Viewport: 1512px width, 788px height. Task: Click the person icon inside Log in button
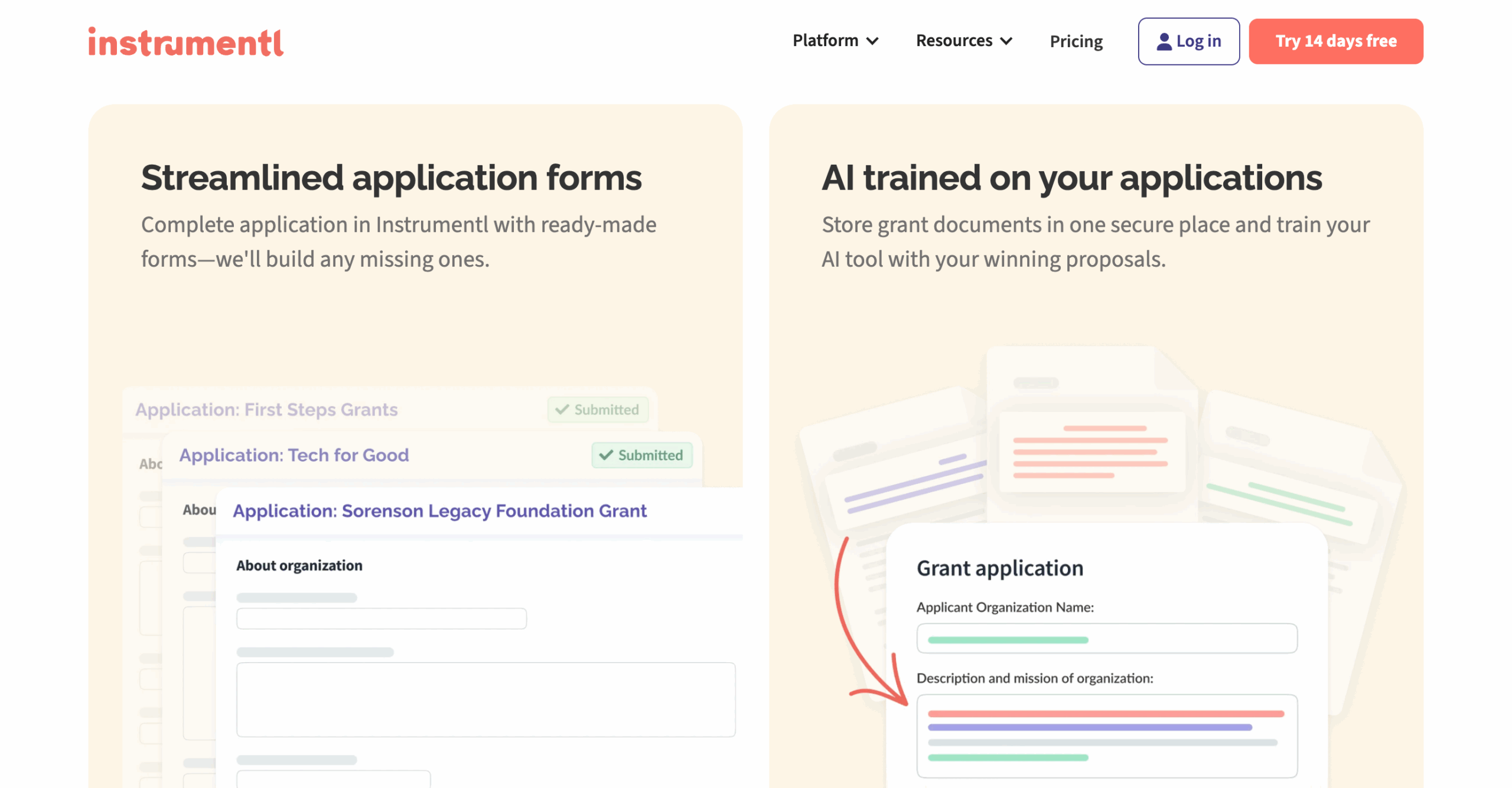(x=1163, y=41)
